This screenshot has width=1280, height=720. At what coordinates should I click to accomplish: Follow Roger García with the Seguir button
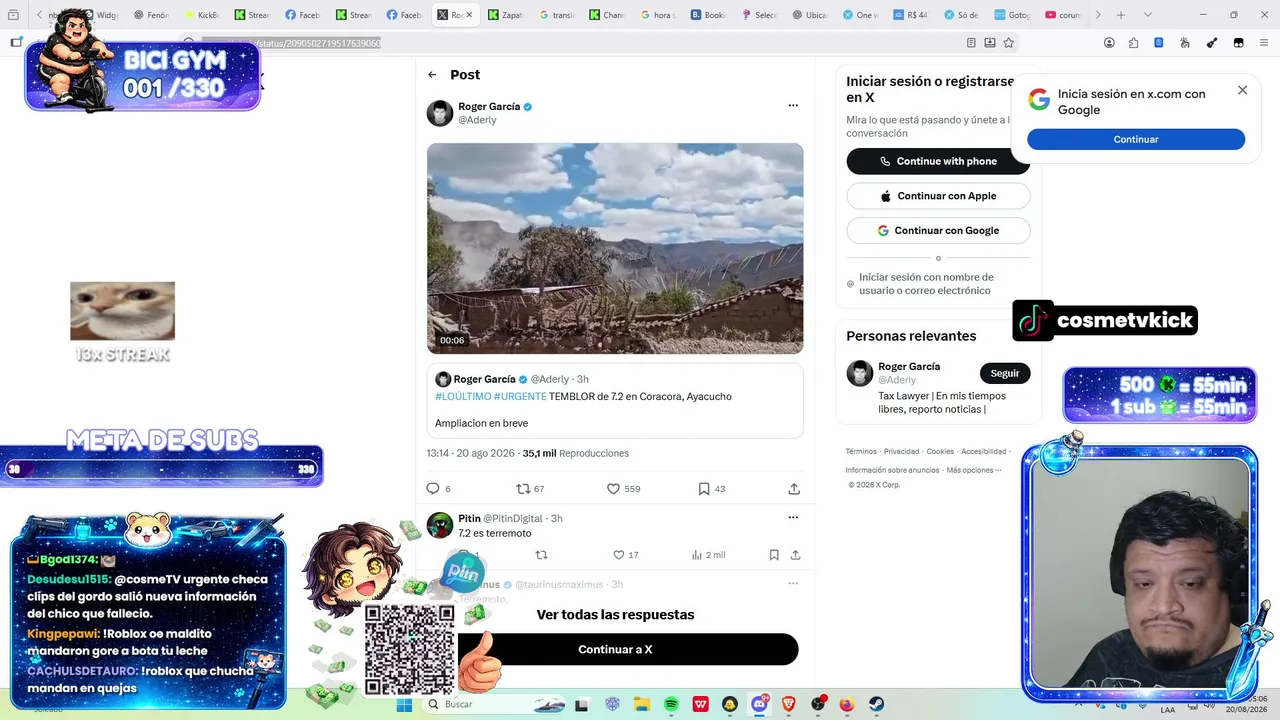pyautogui.click(x=1005, y=373)
